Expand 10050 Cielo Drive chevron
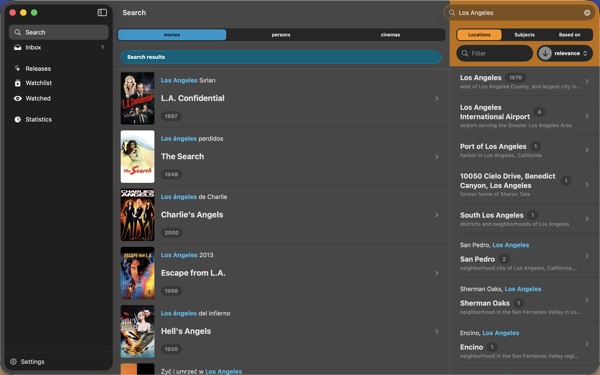This screenshot has width=600, height=375. 587,184
